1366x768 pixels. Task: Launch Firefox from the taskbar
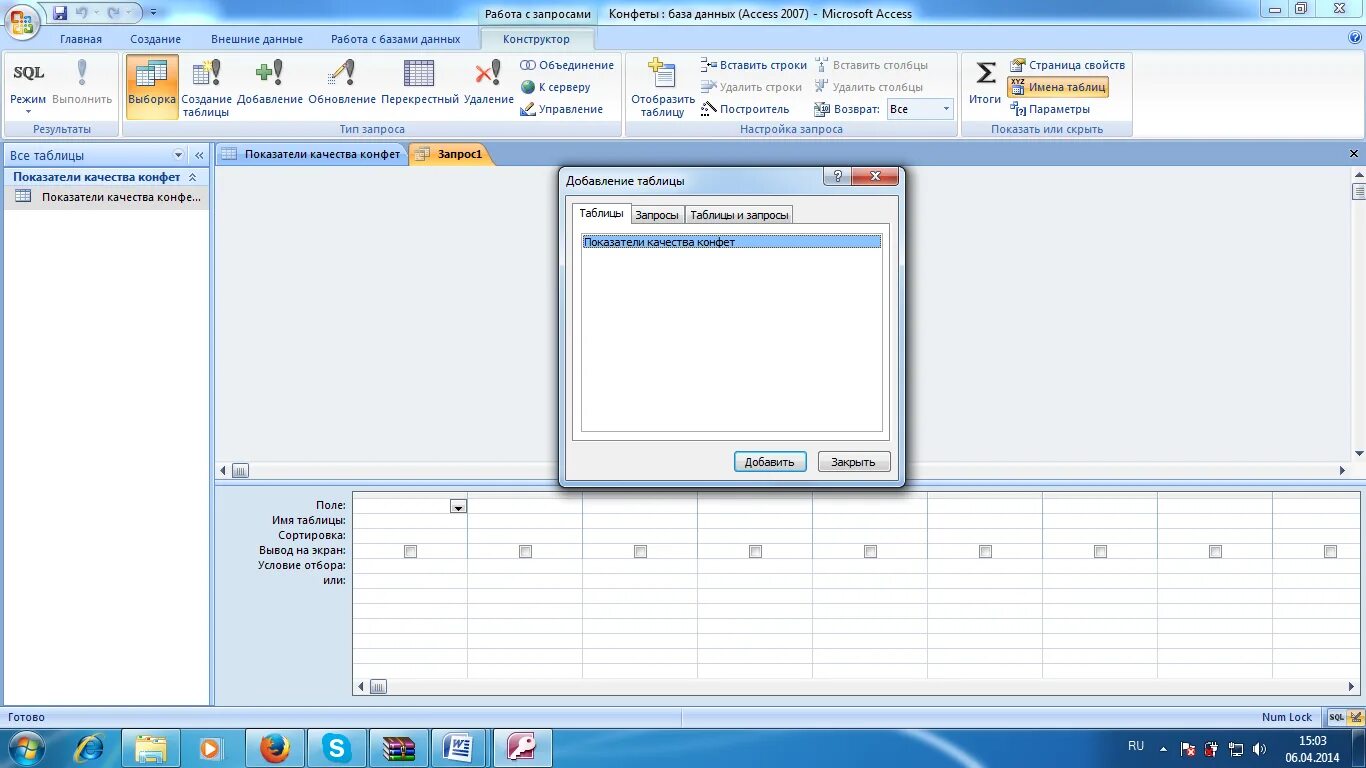[274, 748]
